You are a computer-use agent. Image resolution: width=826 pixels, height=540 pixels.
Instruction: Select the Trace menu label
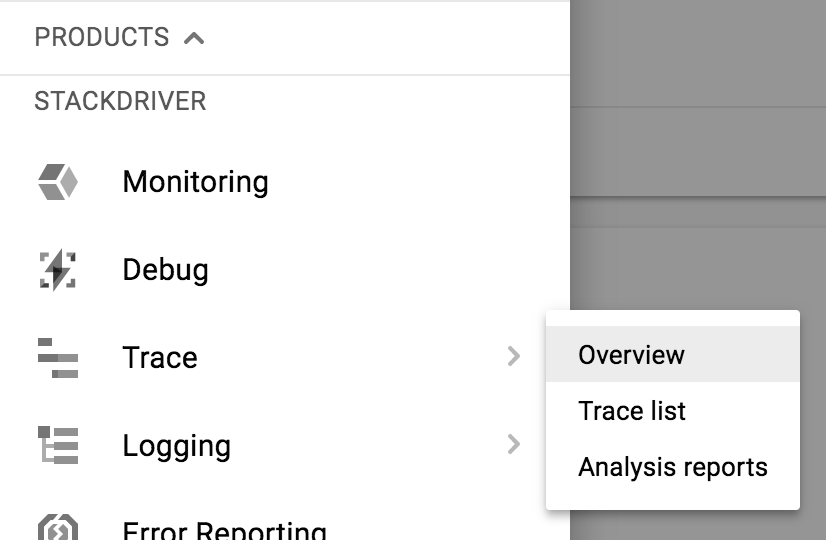click(x=159, y=358)
